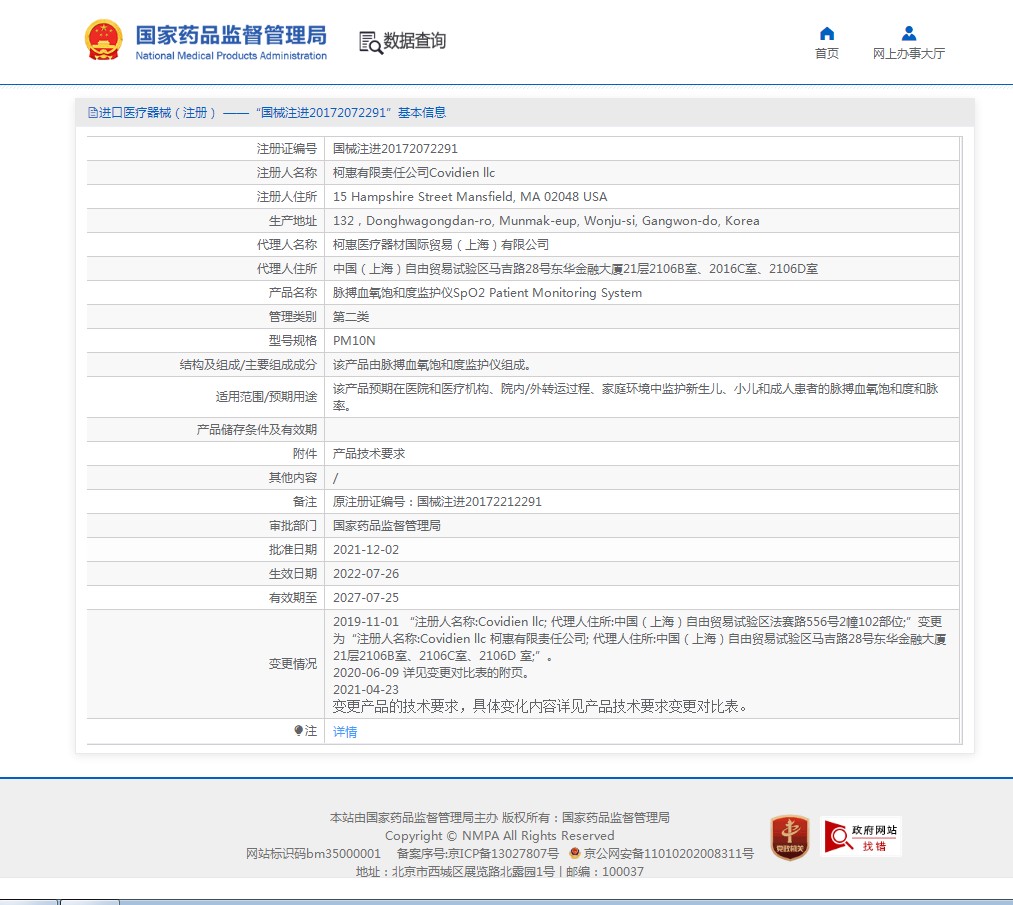This screenshot has width=1013, height=905.
Task: Click the 政府网站找错 icon
Action: coord(861,837)
